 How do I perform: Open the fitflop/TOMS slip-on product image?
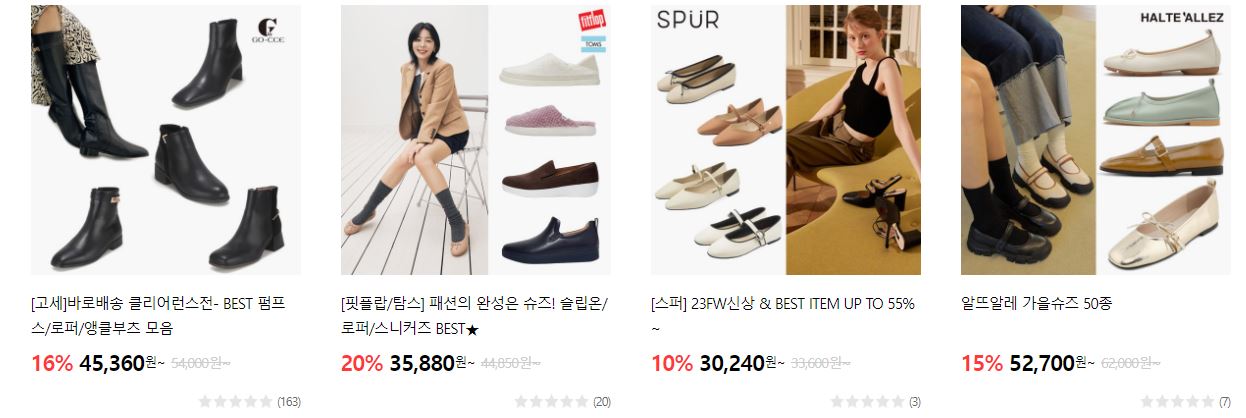(475, 140)
